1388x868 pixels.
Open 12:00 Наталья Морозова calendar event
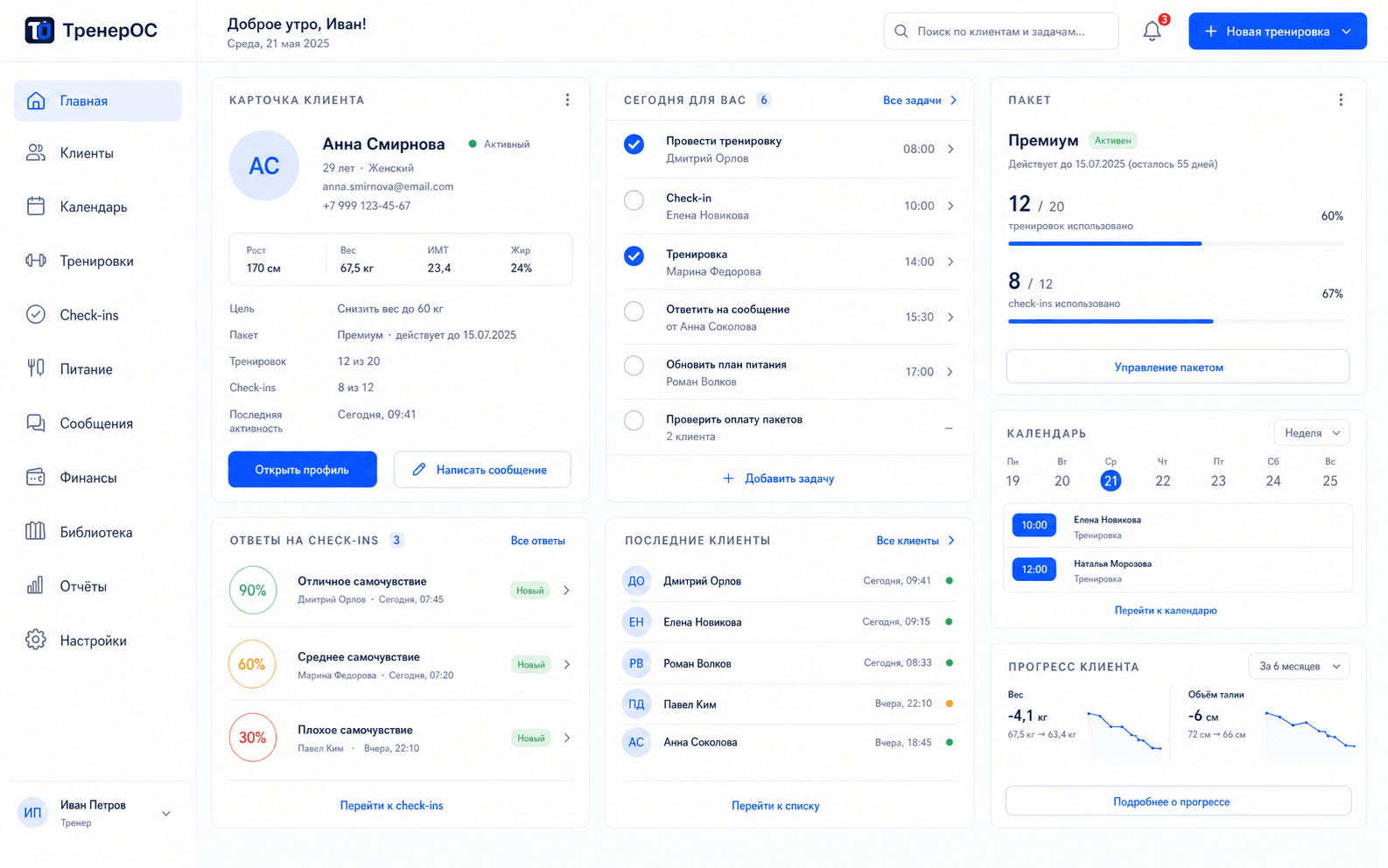click(x=1178, y=570)
